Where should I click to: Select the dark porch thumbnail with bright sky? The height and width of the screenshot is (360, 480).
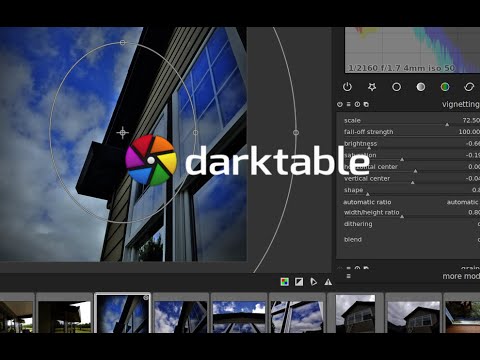tap(65, 314)
